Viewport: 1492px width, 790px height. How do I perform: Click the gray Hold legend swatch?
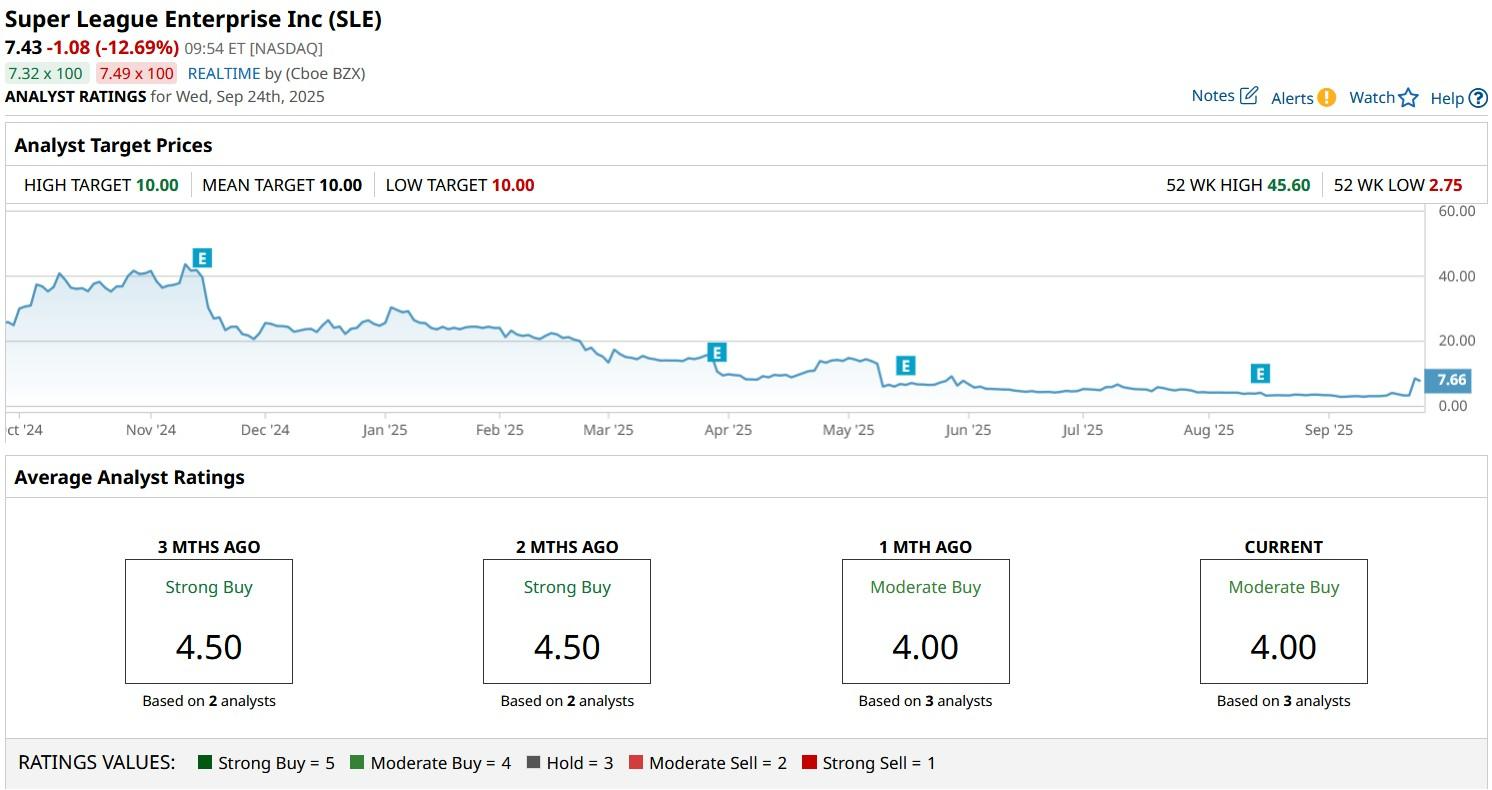click(x=533, y=763)
